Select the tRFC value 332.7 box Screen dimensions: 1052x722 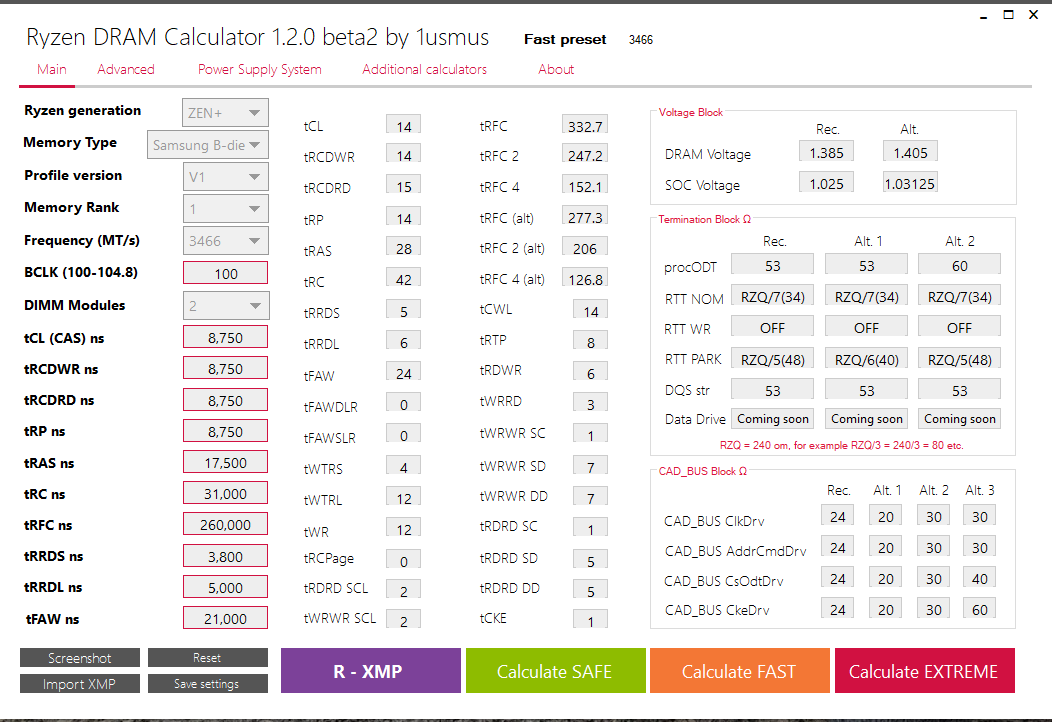tap(585, 125)
